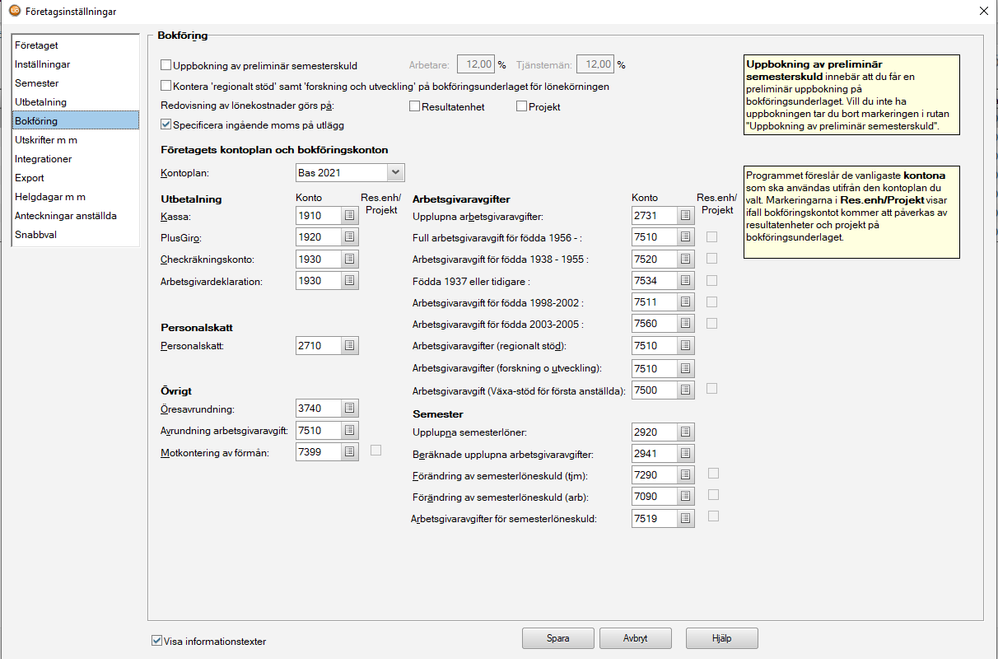Open account lookup for Växa-stöd row
This screenshot has width=998, height=659.
(x=685, y=390)
